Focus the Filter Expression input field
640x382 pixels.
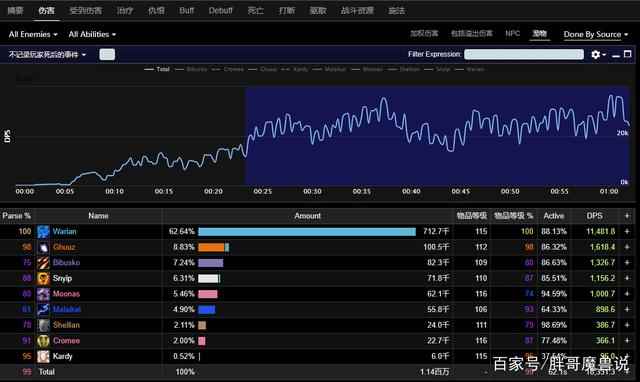524,54
